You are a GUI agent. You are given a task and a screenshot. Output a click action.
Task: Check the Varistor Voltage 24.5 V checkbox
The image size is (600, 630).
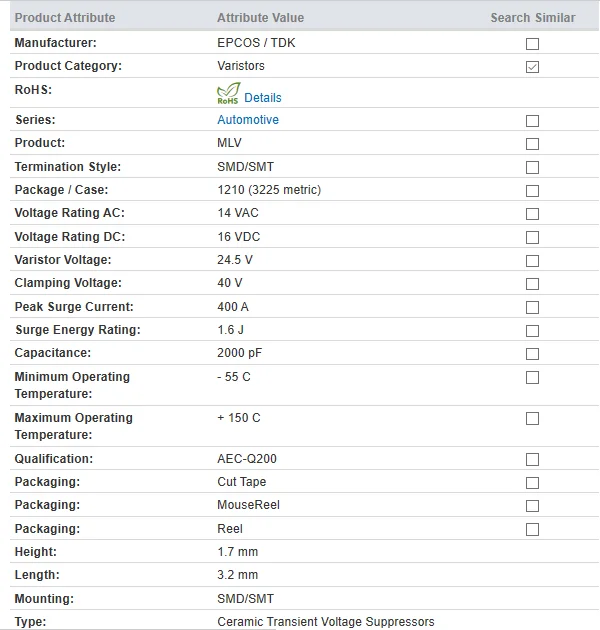click(x=532, y=261)
